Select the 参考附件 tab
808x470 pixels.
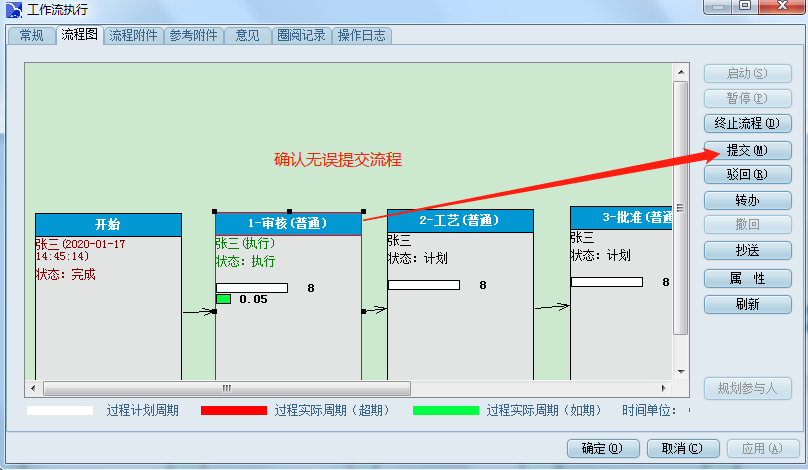pyautogui.click(x=193, y=35)
